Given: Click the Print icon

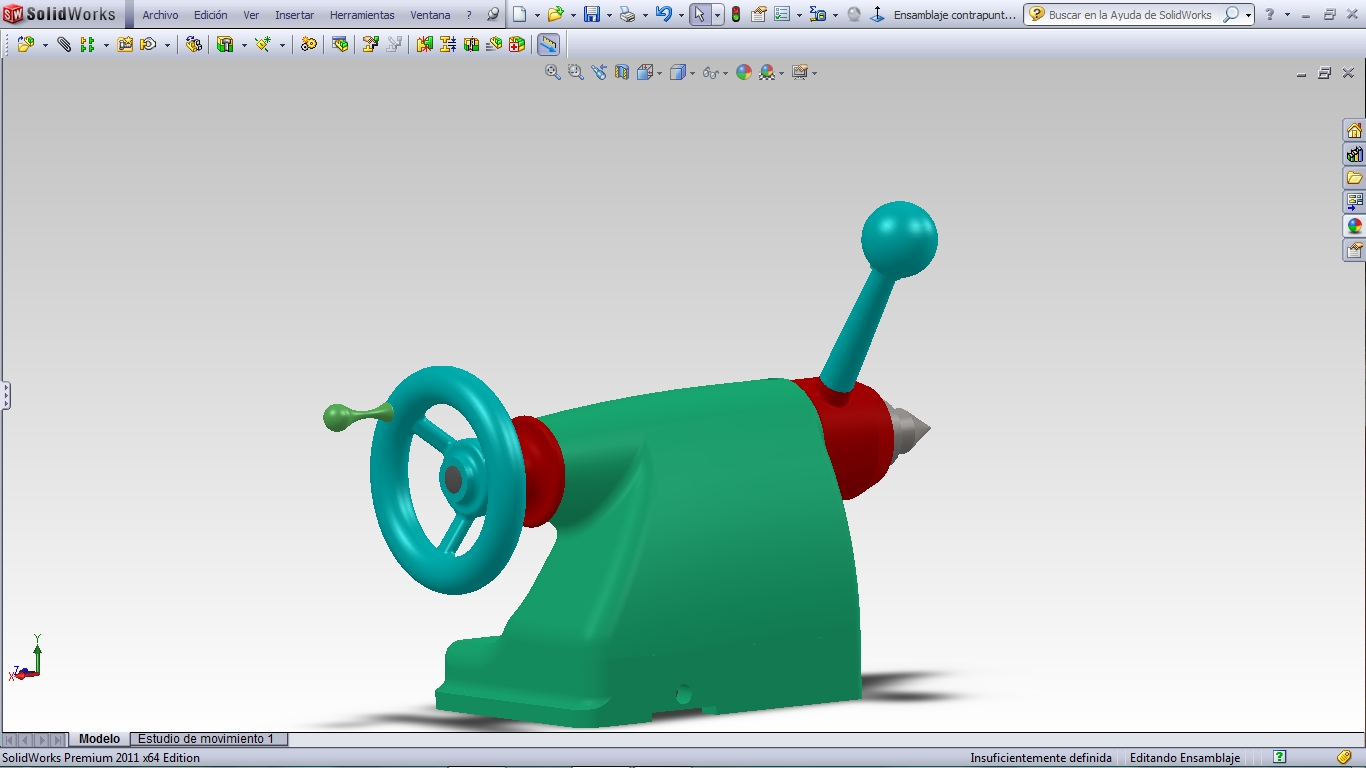Looking at the screenshot, I should (627, 14).
